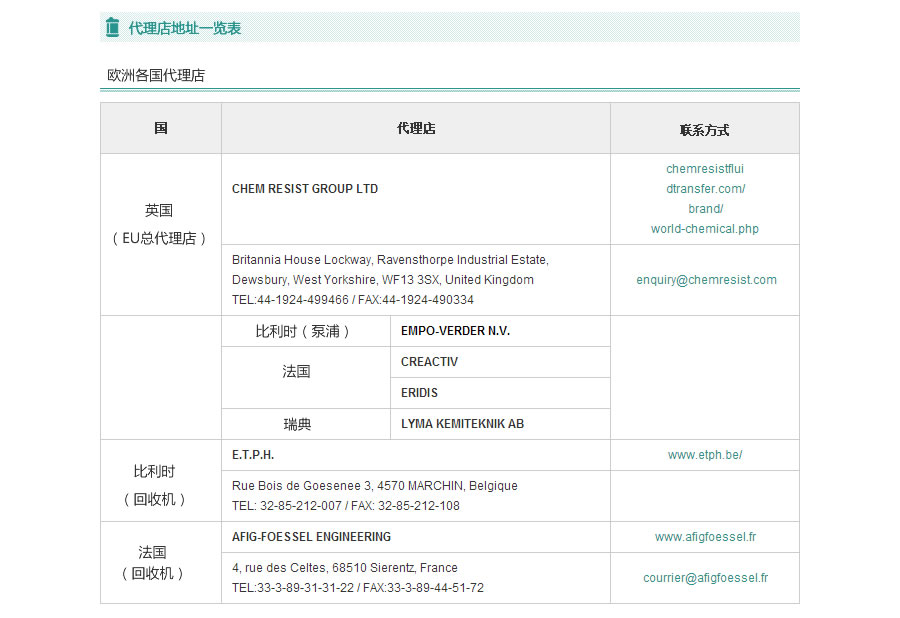Screen dimensions: 900x618
Task: Click the 代理店 column header
Action: click(x=416, y=128)
